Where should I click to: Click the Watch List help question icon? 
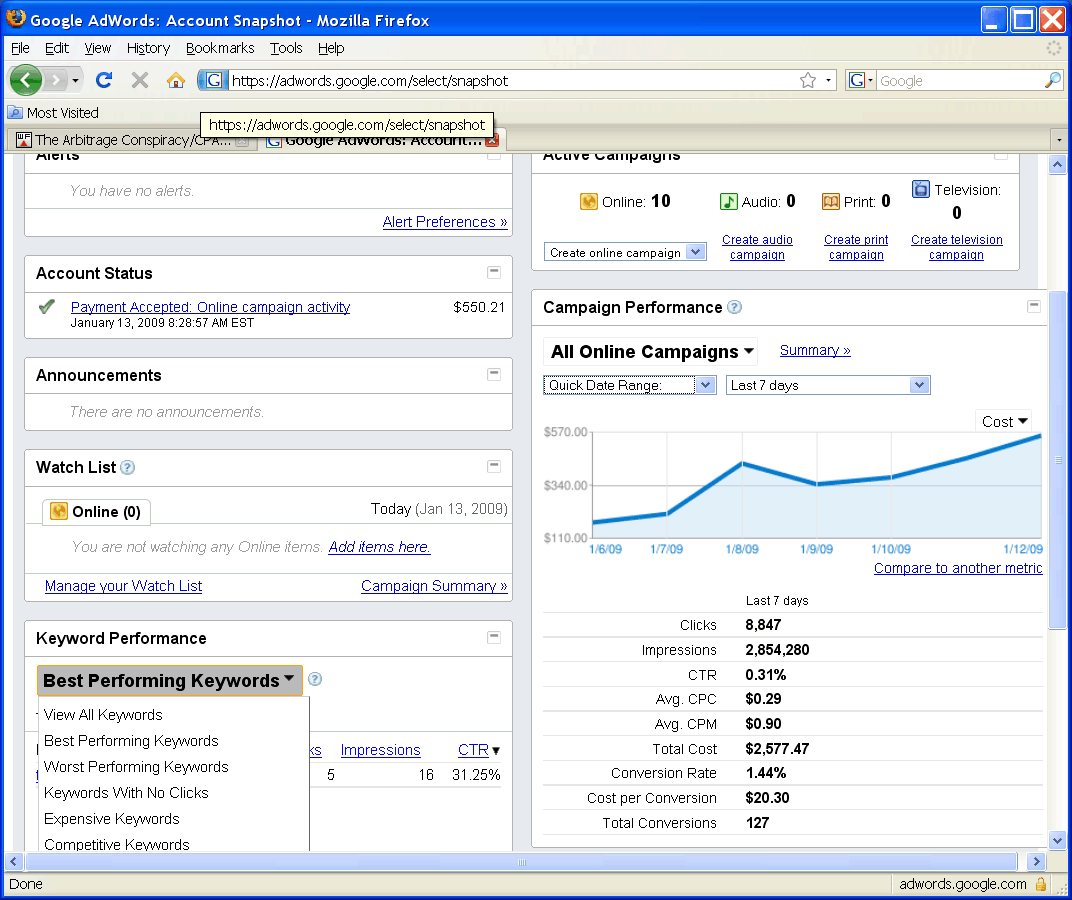(x=127, y=467)
